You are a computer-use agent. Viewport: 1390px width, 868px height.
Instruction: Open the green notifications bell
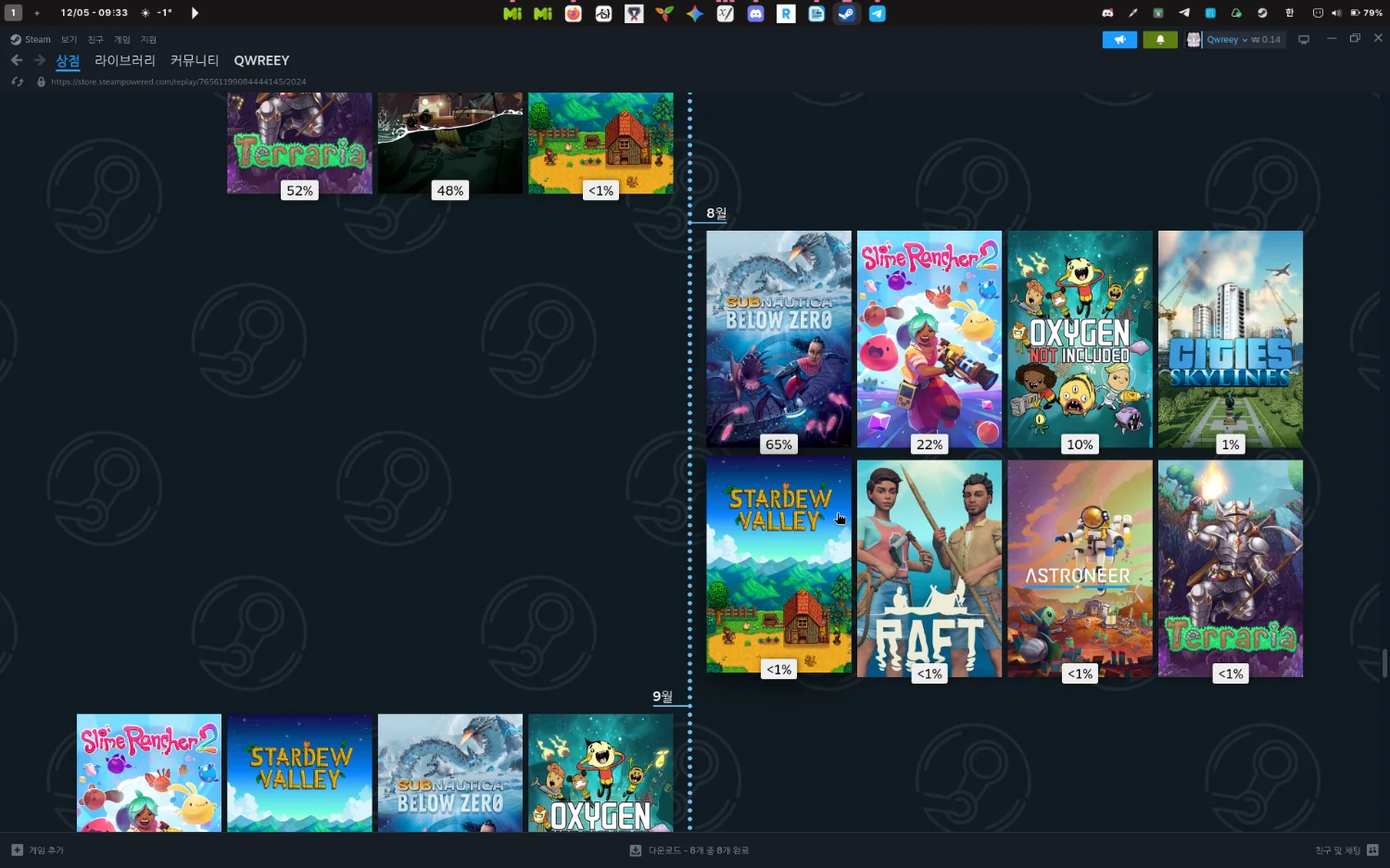pos(1160,40)
